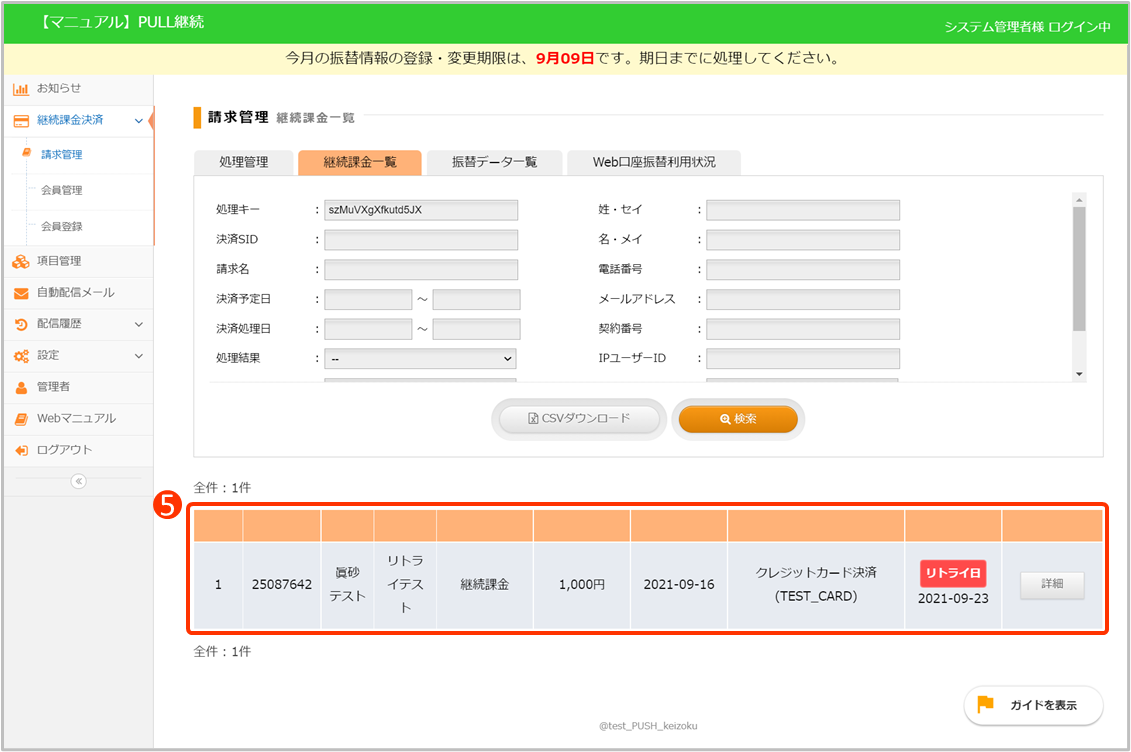The width and height of the screenshot is (1131, 752).
Task: Click the 管理者 user icon
Action: (x=21, y=387)
